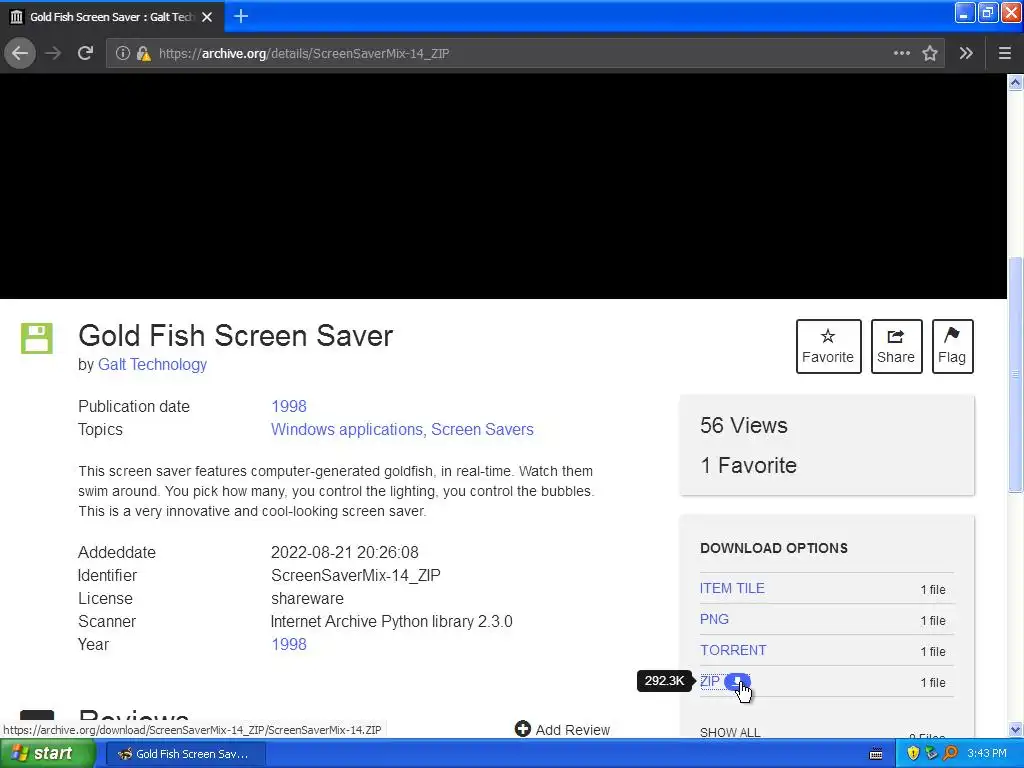This screenshot has height=768, width=1024.
Task: Click the forward navigation arrow
Action: (x=53, y=53)
